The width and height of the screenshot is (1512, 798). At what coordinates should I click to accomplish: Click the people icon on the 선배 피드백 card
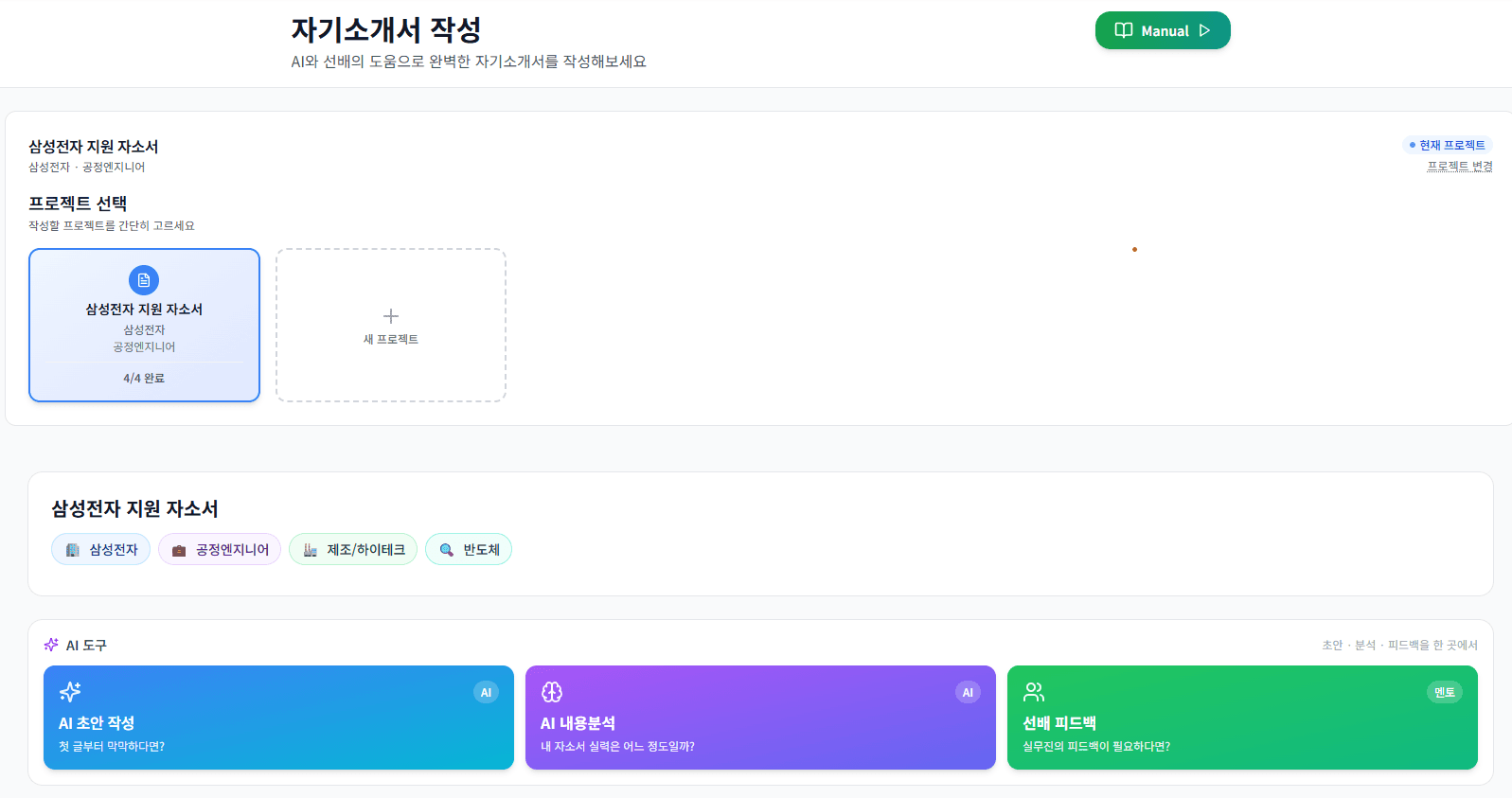(x=1036, y=691)
